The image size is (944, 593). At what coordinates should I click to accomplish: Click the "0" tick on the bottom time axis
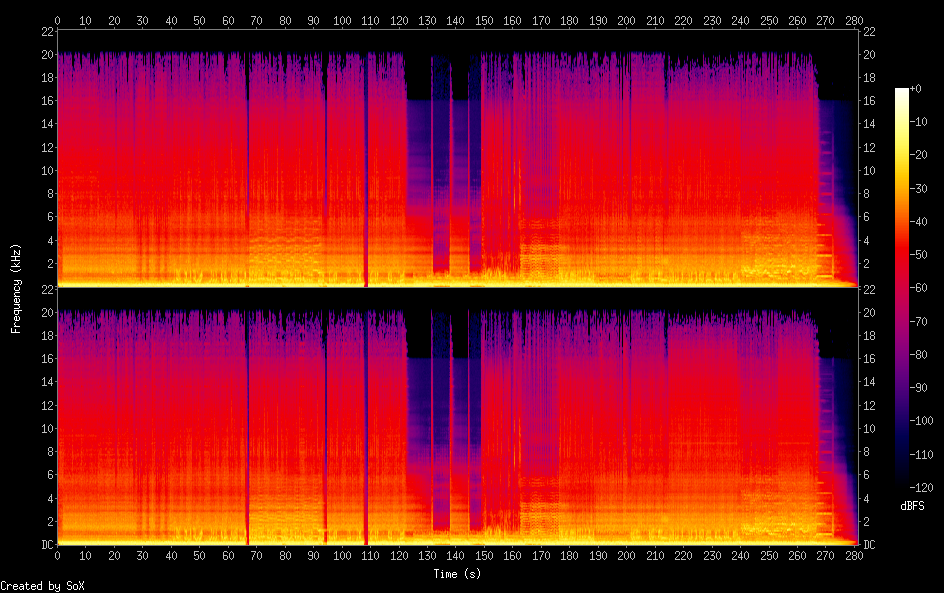[57, 556]
